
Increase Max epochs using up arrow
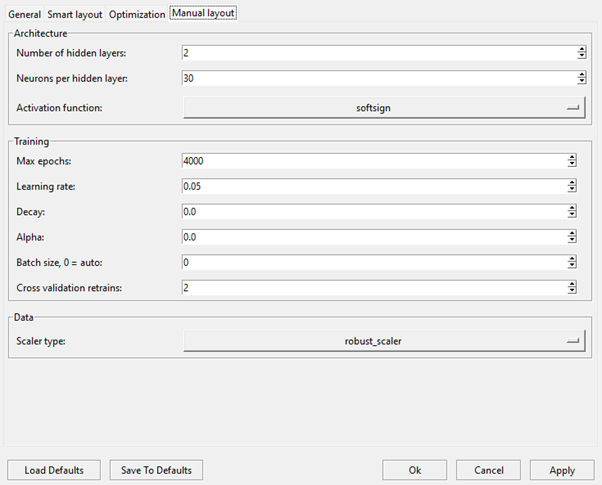[x=572, y=157]
